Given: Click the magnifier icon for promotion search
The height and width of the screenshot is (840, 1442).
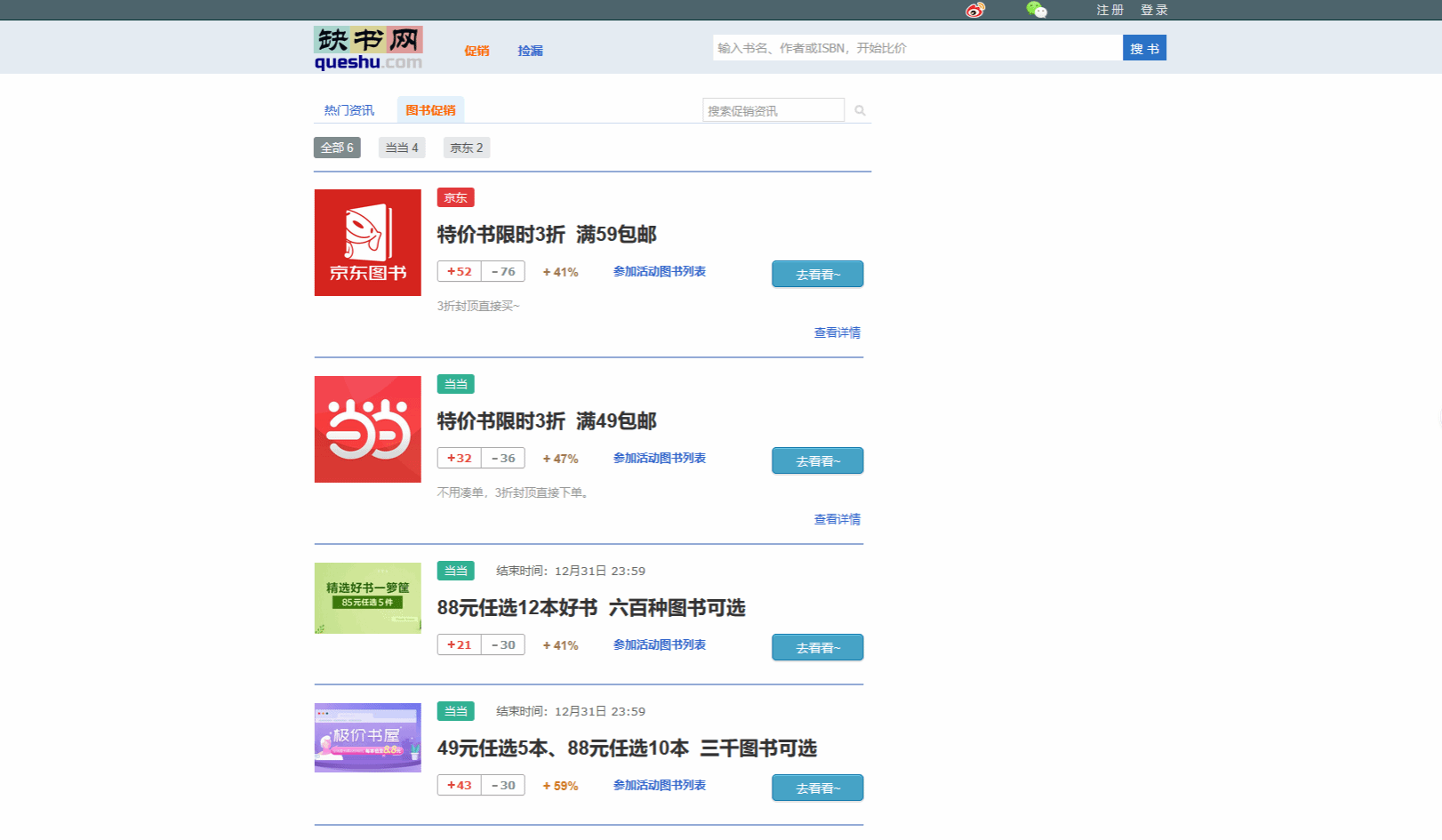Looking at the screenshot, I should coord(860,111).
